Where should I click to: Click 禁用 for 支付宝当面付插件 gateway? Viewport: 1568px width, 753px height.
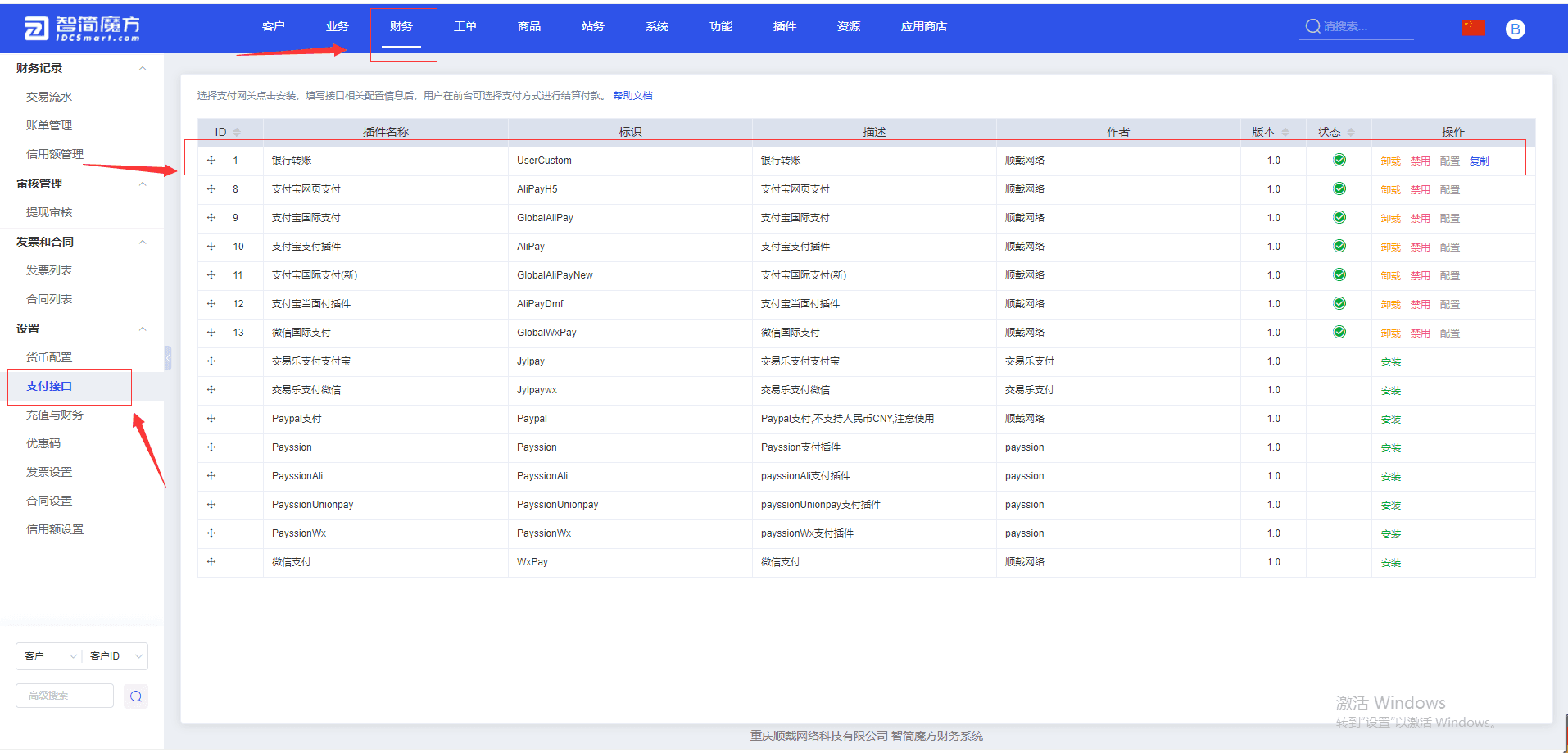pos(1421,305)
